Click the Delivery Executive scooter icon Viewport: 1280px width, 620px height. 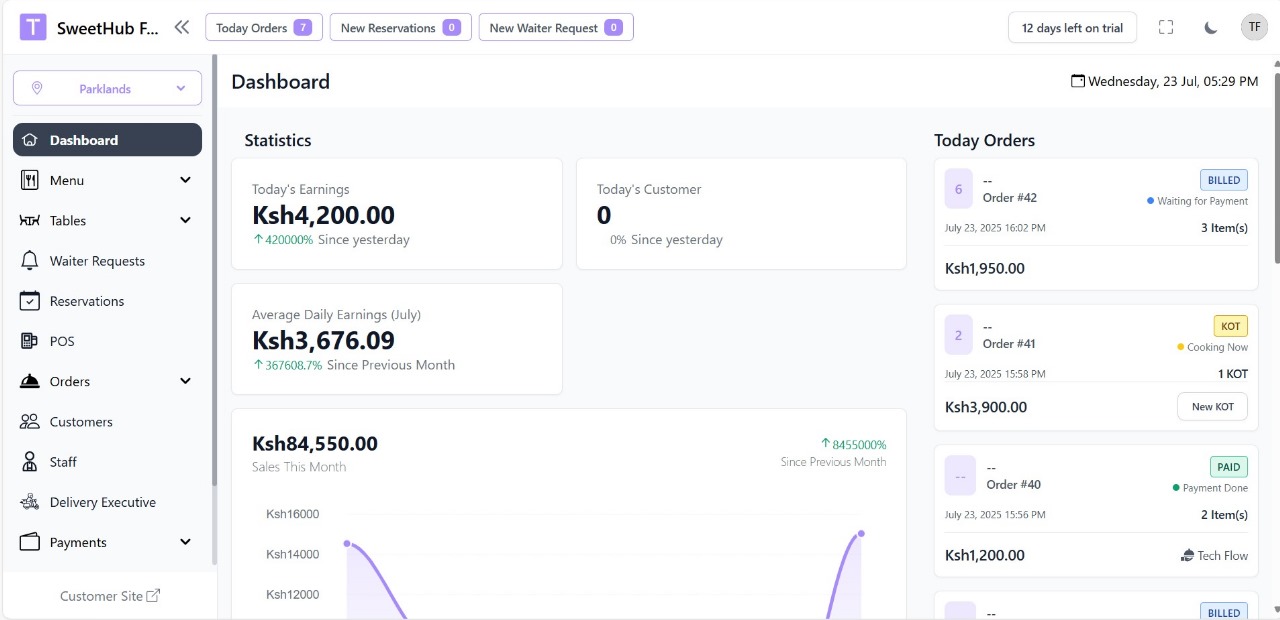tap(30, 502)
